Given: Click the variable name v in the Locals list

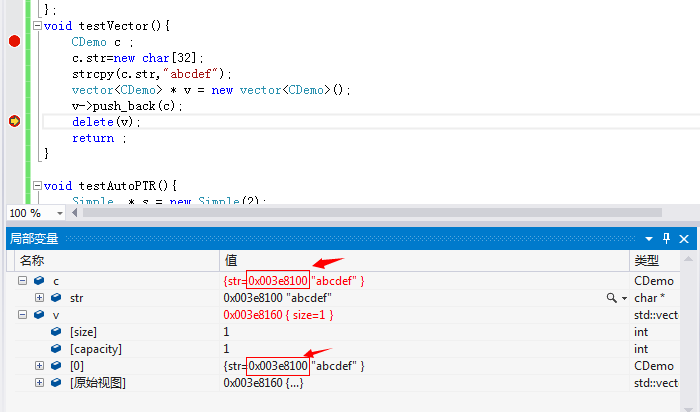Looking at the screenshot, I should [x=56, y=315].
